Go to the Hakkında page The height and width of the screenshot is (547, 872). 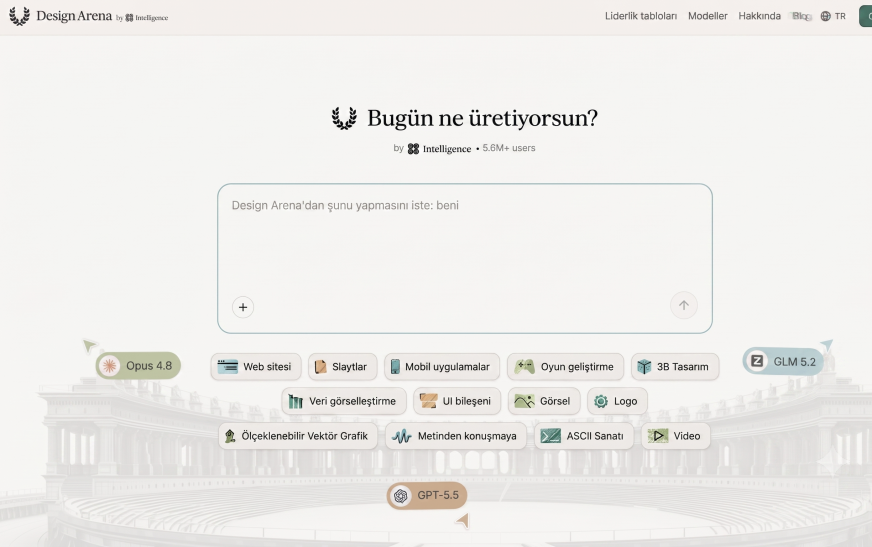[x=759, y=16]
